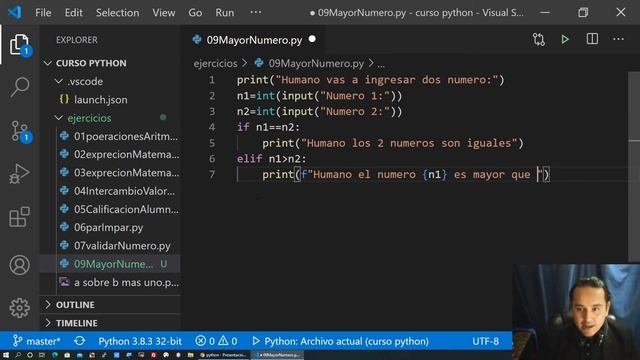The image size is (640, 360).
Task: Open the Selection menu
Action: coord(118,13)
